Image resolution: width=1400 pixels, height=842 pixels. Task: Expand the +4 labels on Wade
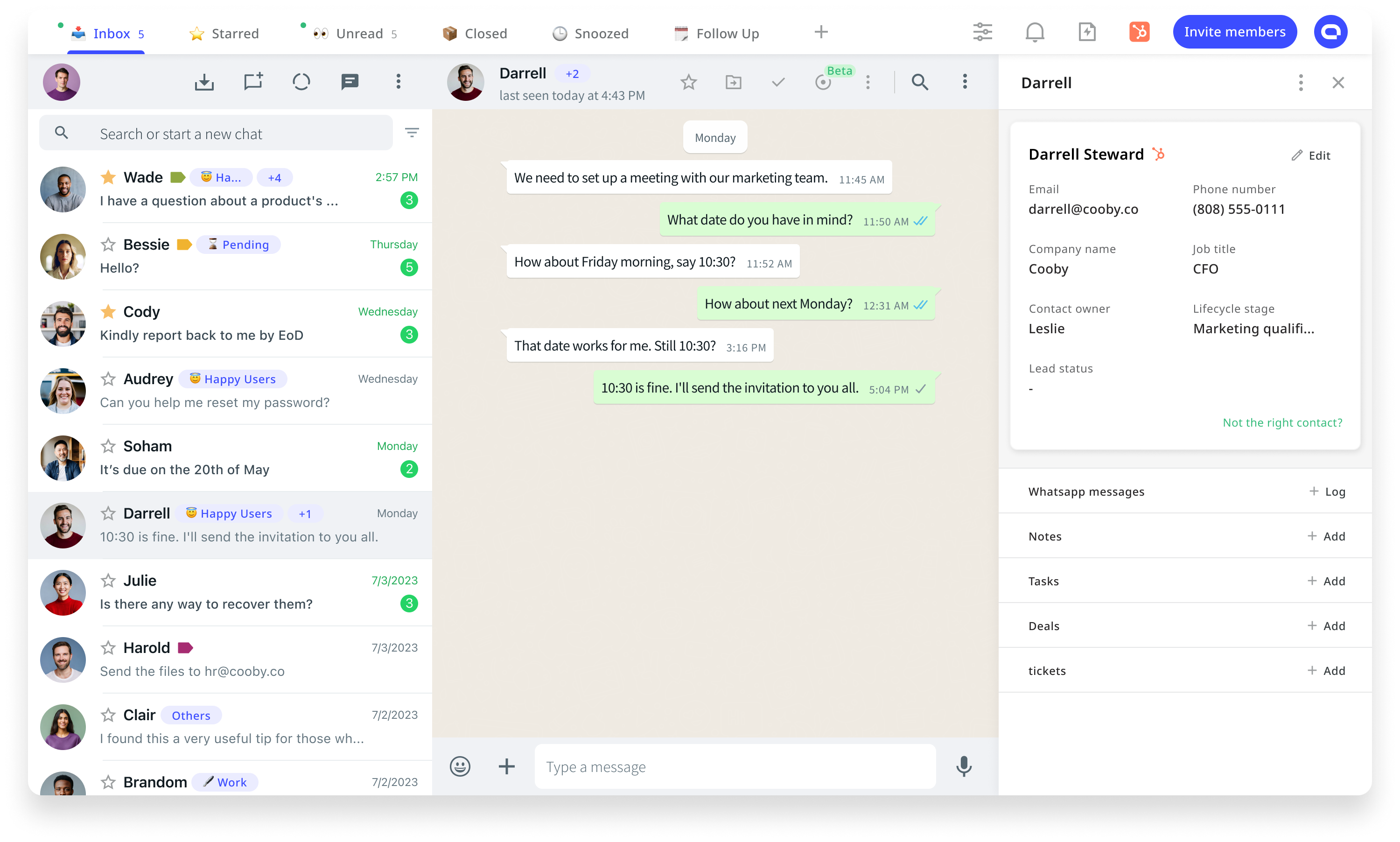point(274,177)
